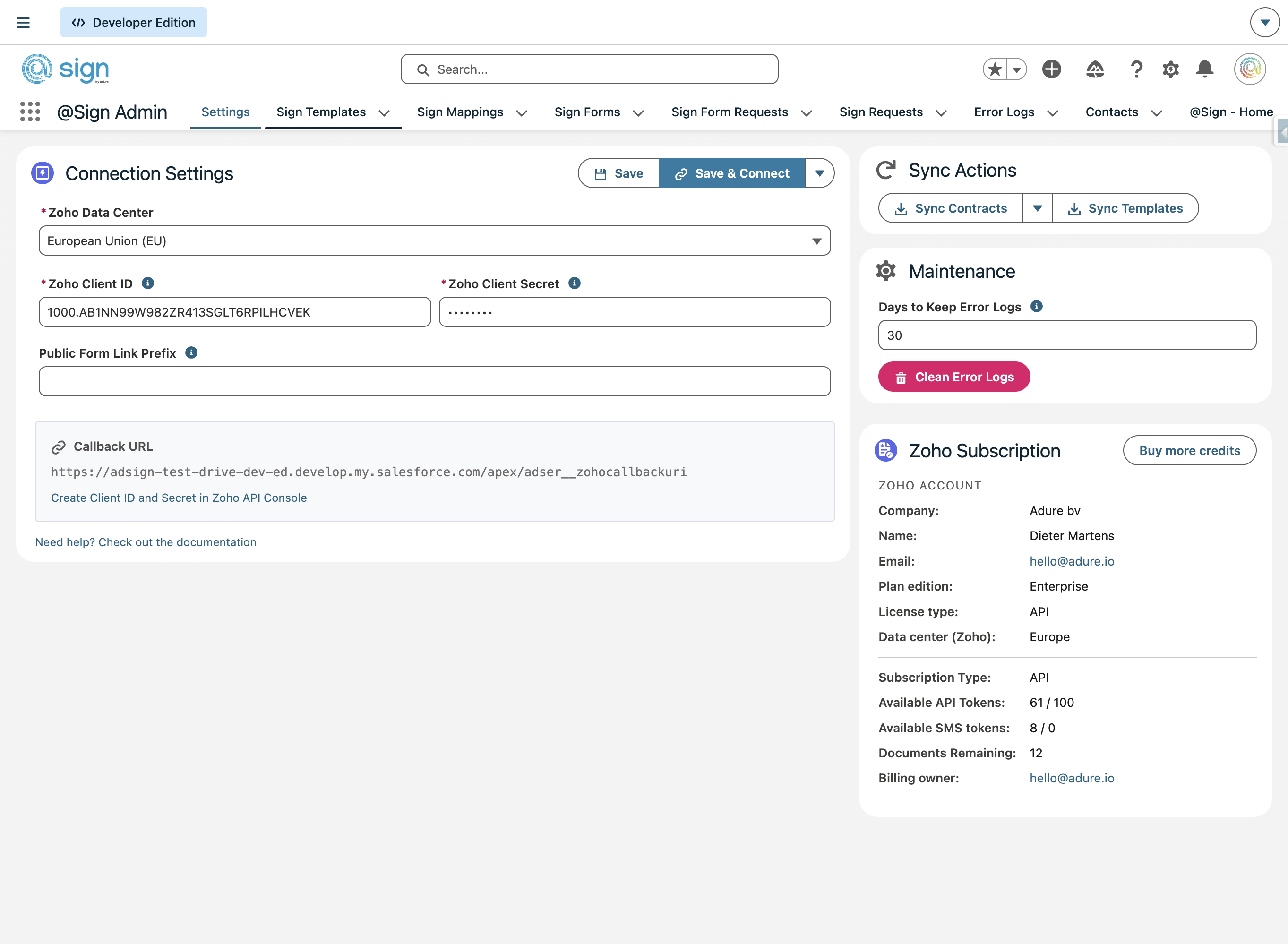
Task: Click the Global Actions plus icon
Action: point(1051,69)
